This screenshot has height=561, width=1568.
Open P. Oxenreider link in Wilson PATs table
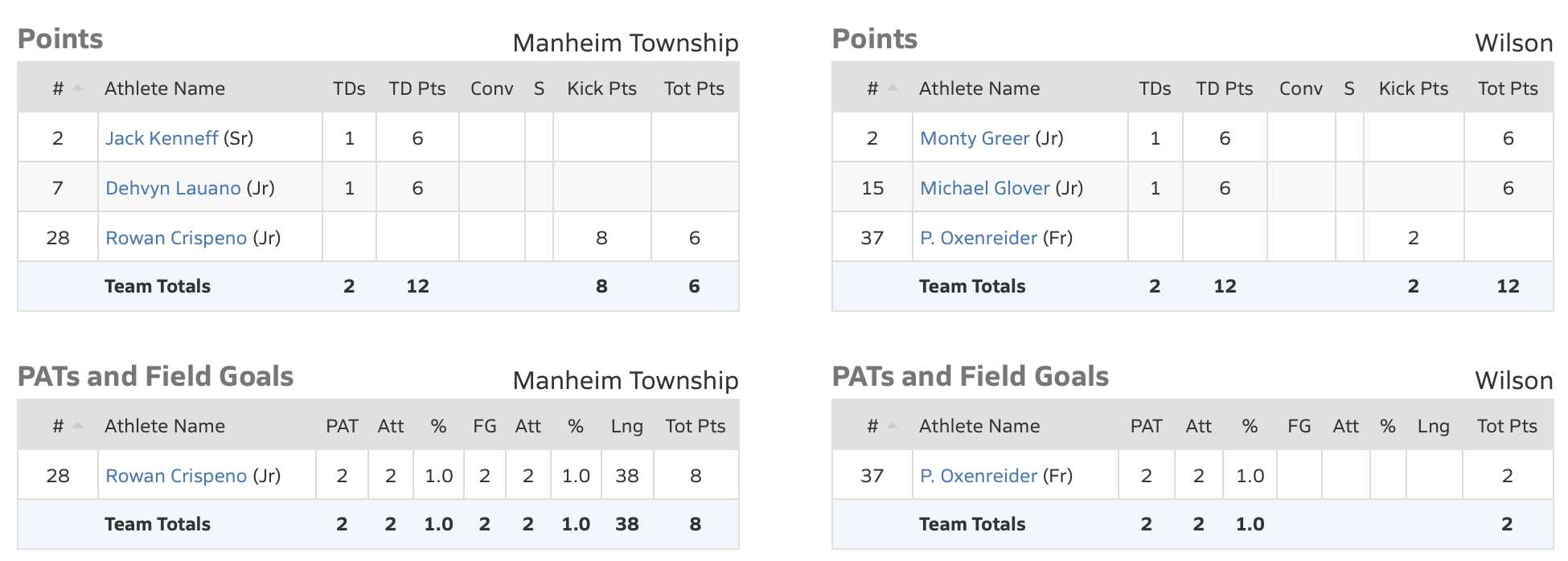978,476
